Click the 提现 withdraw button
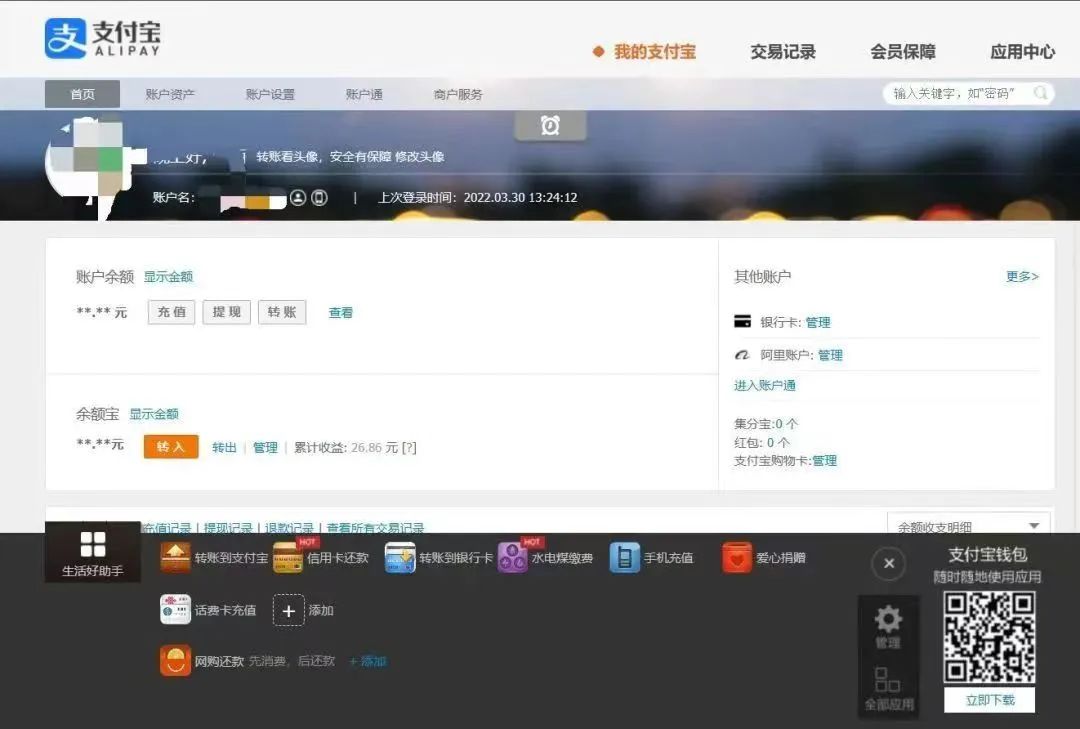The image size is (1080, 729). click(227, 312)
